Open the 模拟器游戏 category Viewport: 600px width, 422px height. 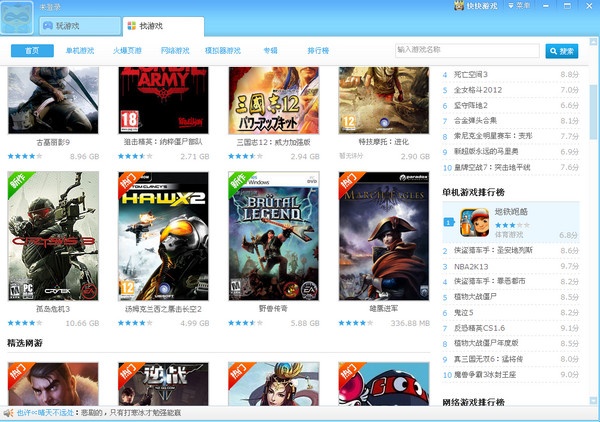(x=223, y=51)
